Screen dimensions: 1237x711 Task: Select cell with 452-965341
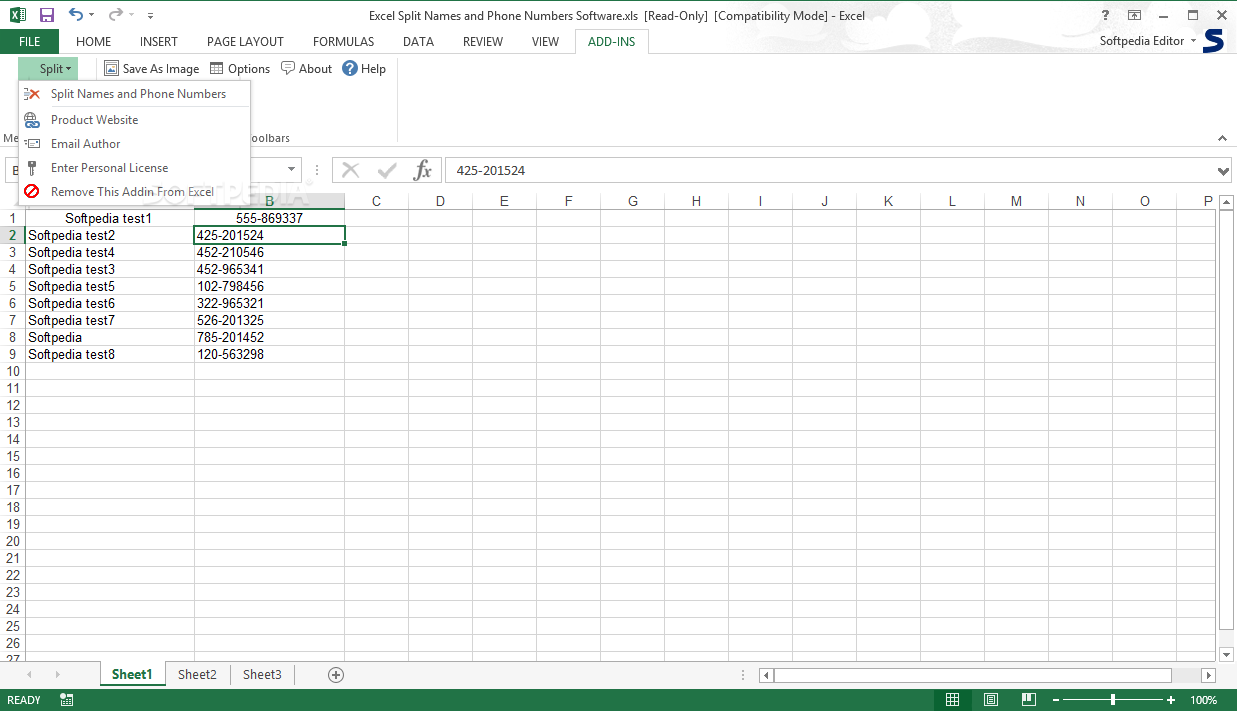269,270
